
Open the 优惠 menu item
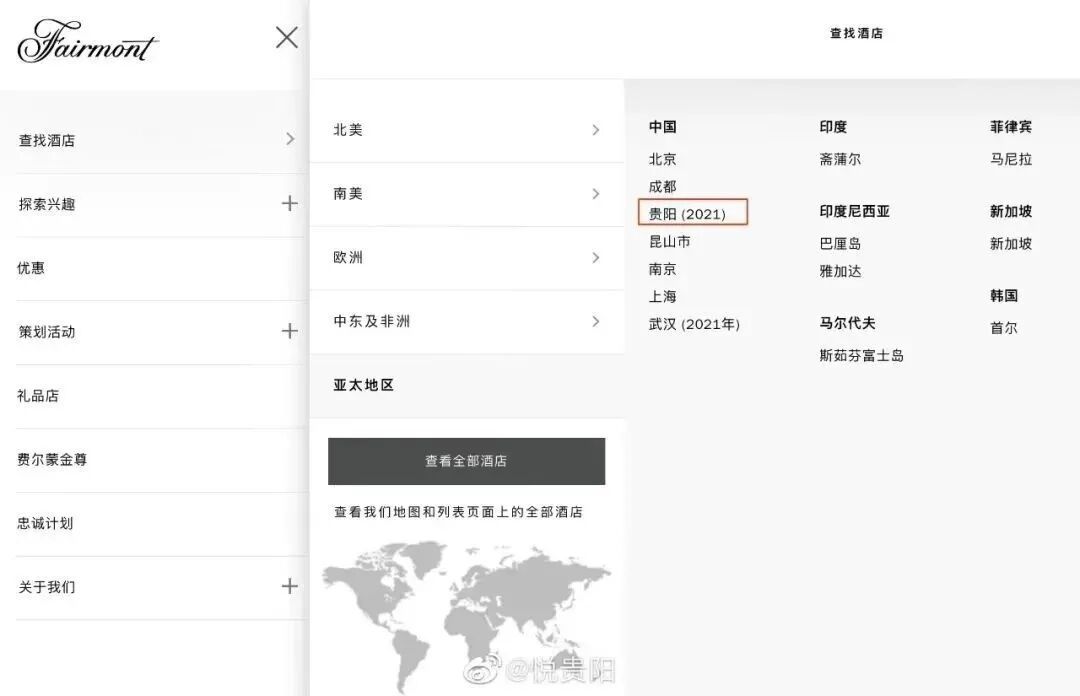pyautogui.click(x=31, y=268)
